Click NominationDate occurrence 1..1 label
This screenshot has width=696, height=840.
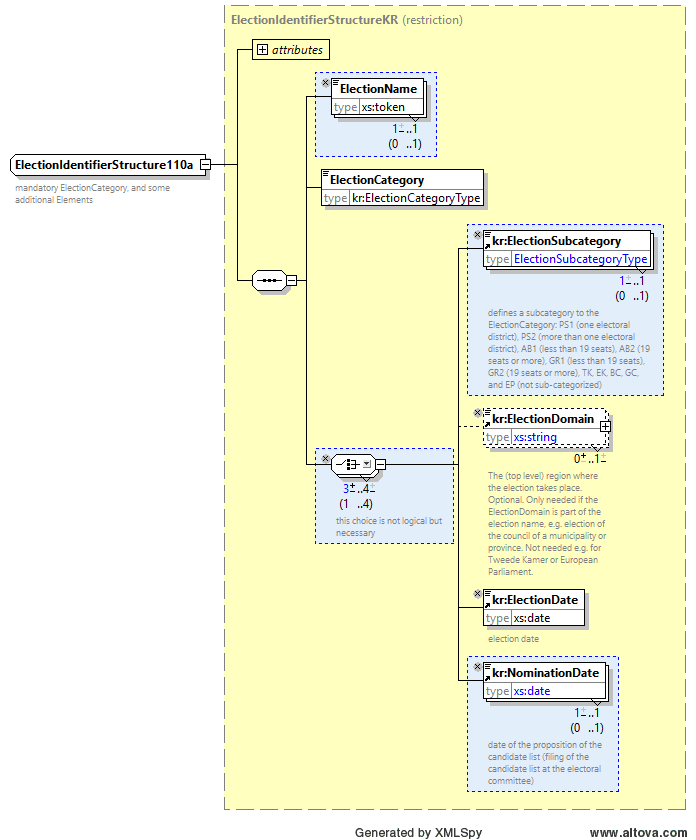(x=587, y=713)
